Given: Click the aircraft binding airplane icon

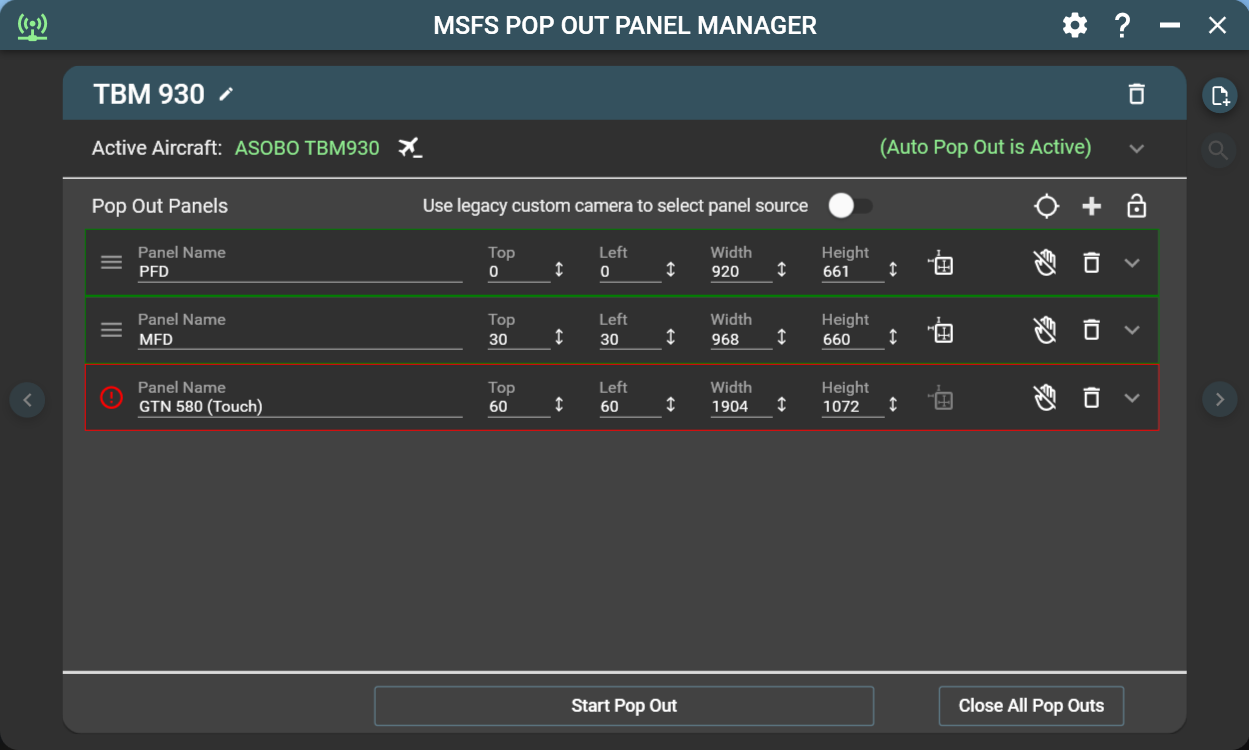Looking at the screenshot, I should click(x=410, y=148).
